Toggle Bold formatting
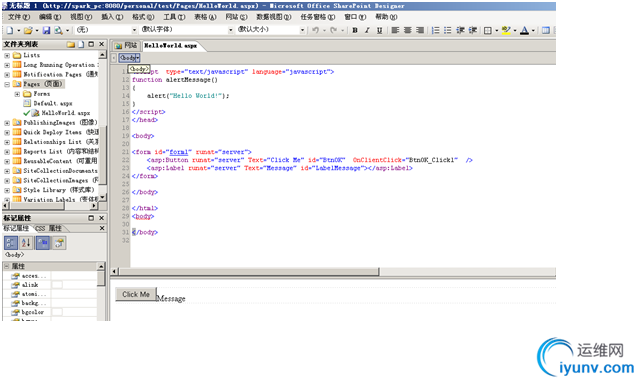The image size is (640, 384). [355, 30]
